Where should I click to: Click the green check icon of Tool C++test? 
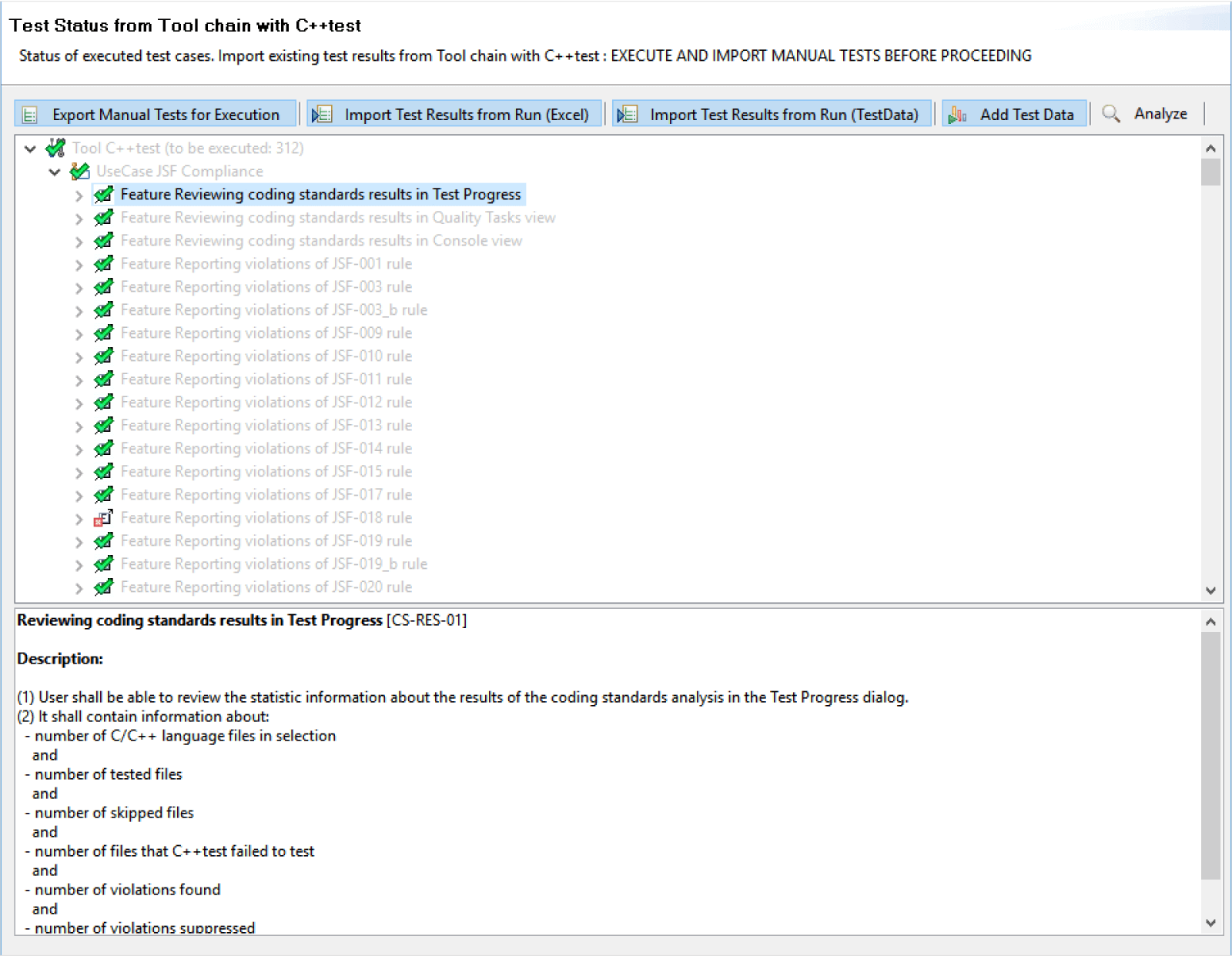point(55,148)
